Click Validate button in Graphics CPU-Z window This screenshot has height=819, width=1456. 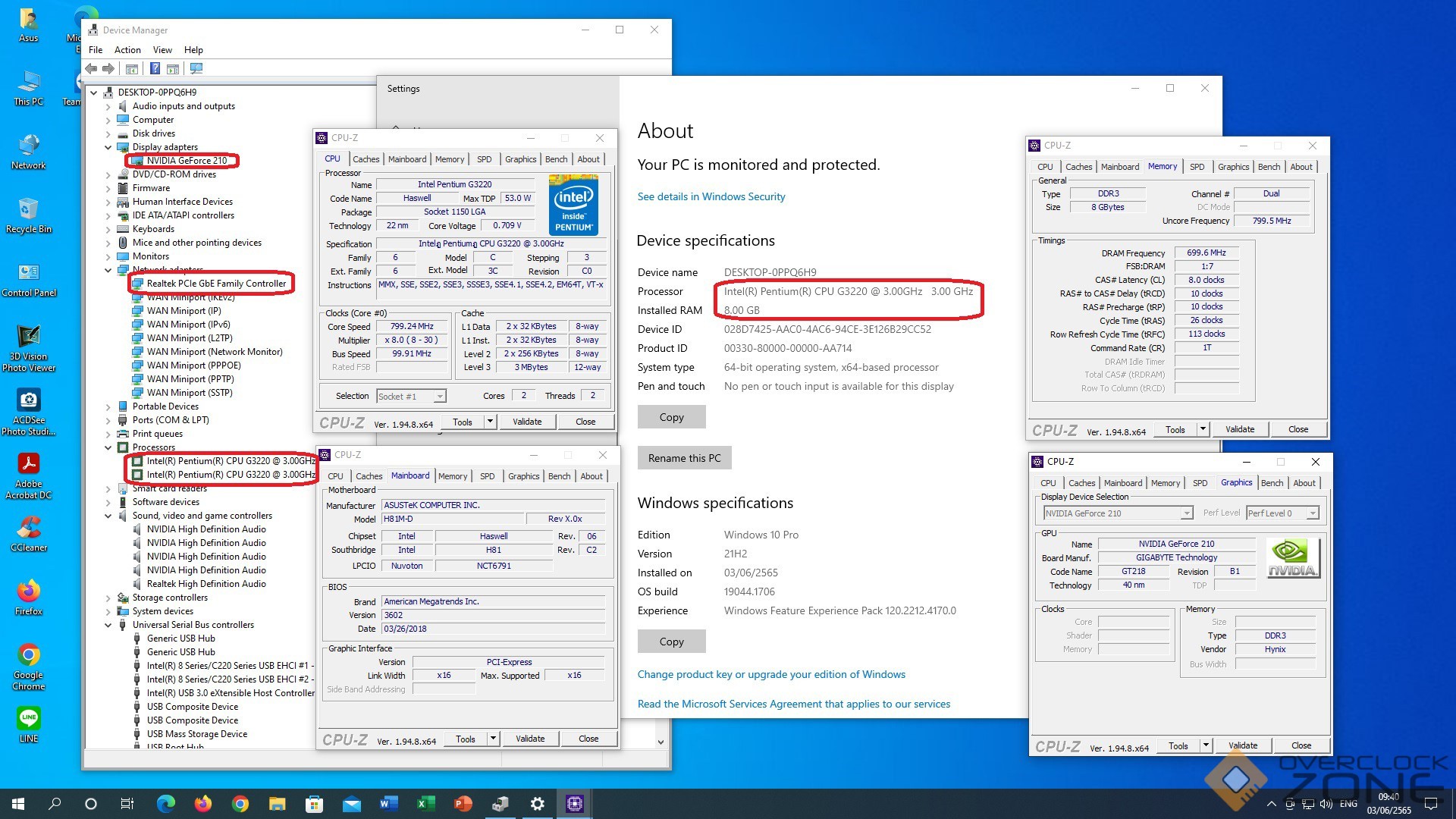coord(1242,745)
